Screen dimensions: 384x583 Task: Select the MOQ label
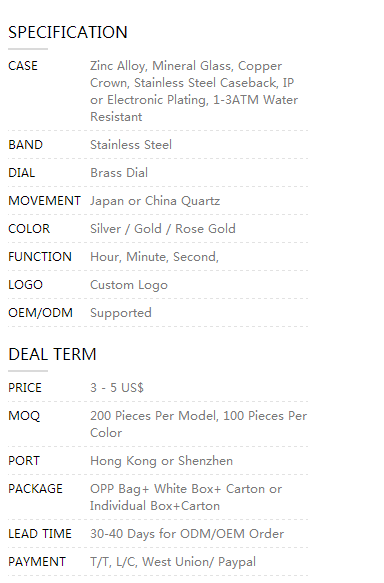pos(24,416)
